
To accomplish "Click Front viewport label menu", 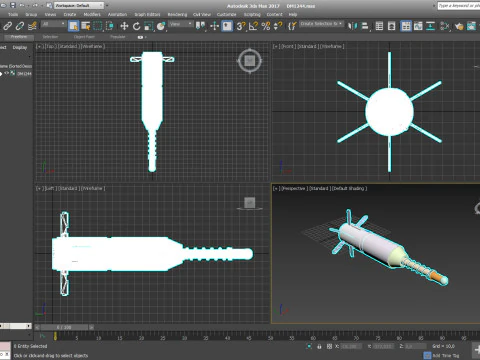I will 288,46.
